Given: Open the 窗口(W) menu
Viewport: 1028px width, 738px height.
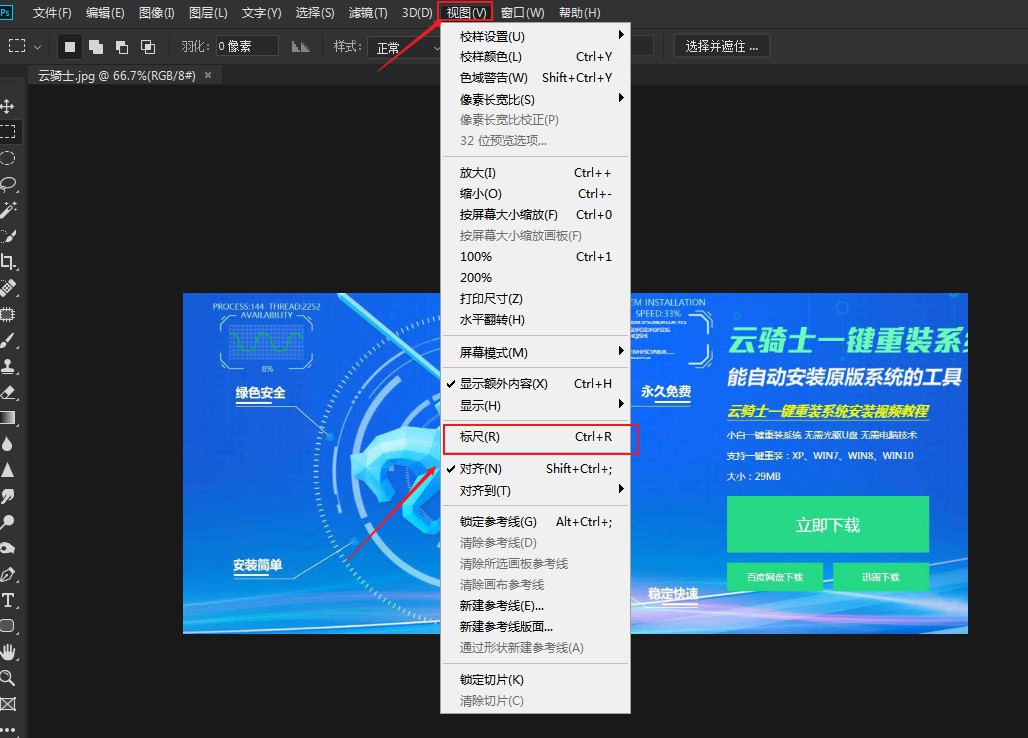Looking at the screenshot, I should [x=523, y=12].
